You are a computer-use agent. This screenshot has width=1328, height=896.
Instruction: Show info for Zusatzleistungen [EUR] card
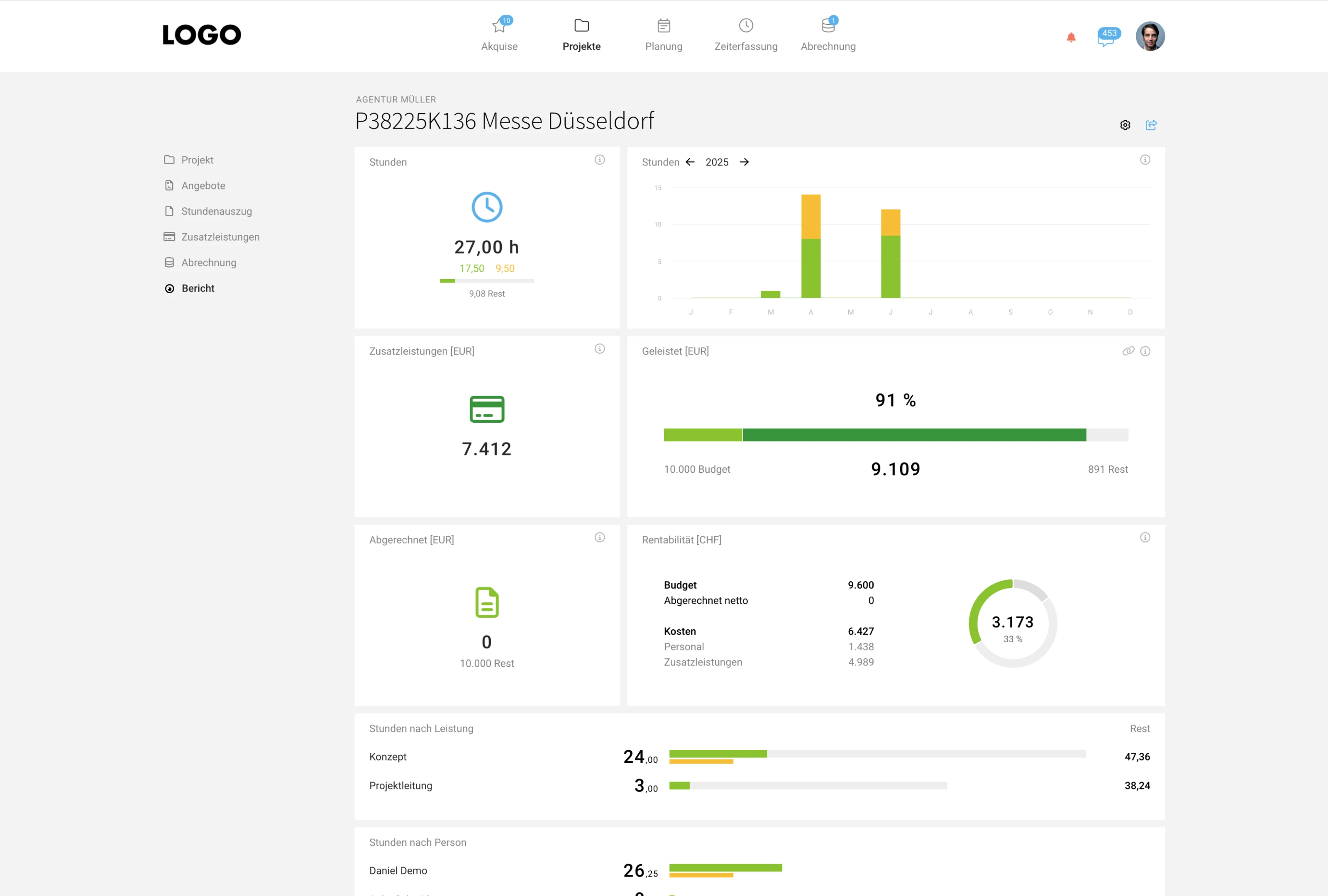[599, 349]
